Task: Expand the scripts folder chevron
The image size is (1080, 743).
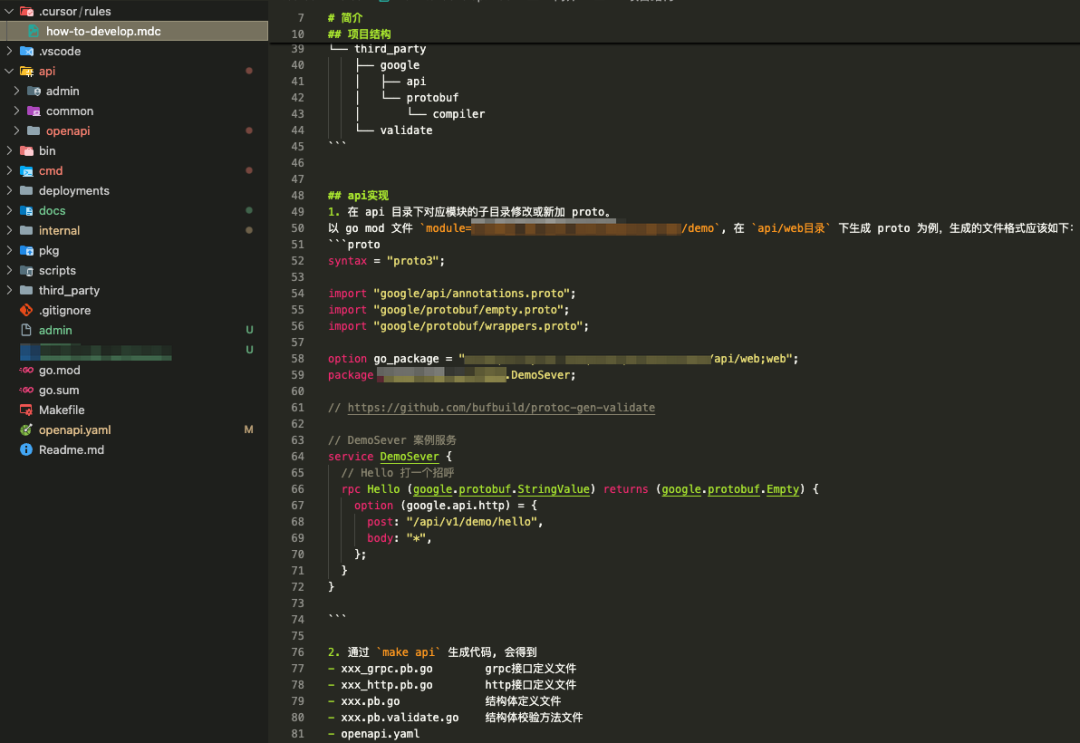Action: [9, 271]
